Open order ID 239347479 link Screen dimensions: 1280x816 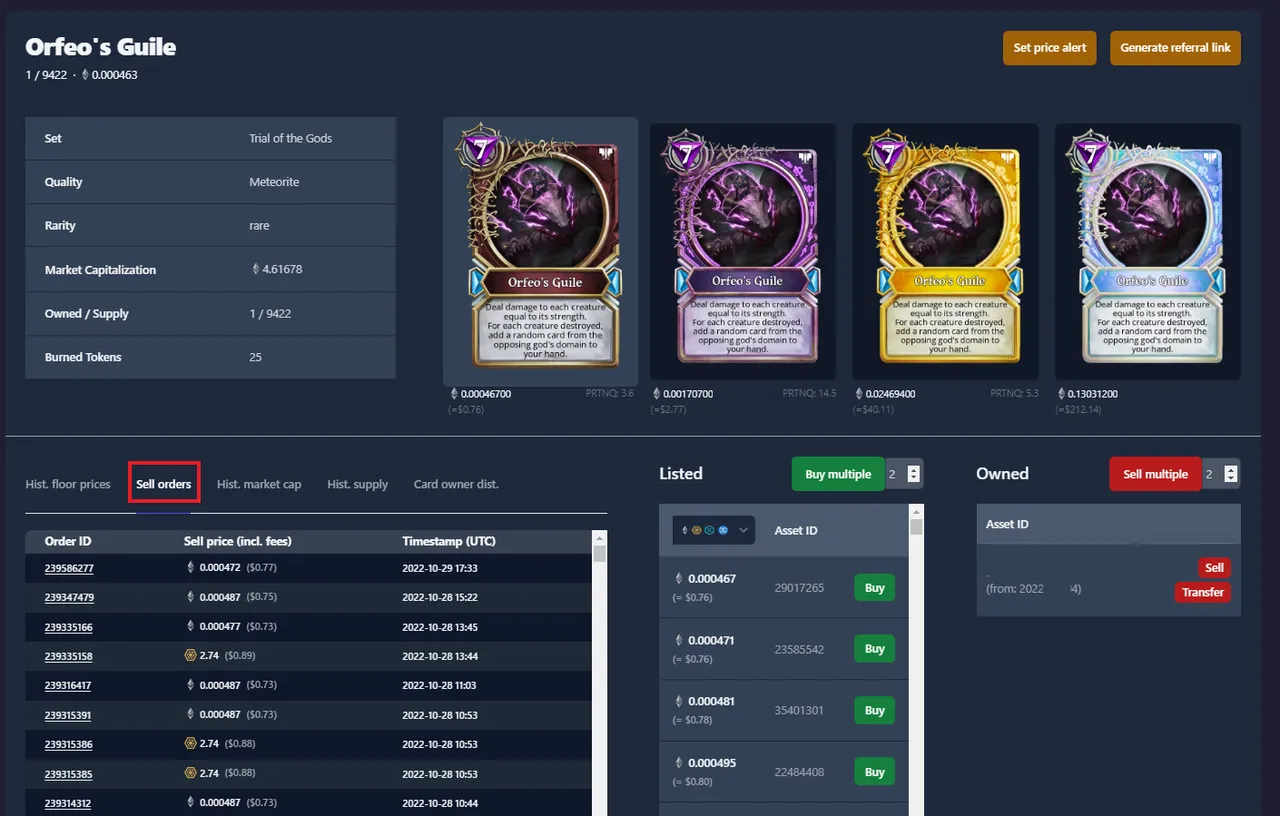coord(69,597)
